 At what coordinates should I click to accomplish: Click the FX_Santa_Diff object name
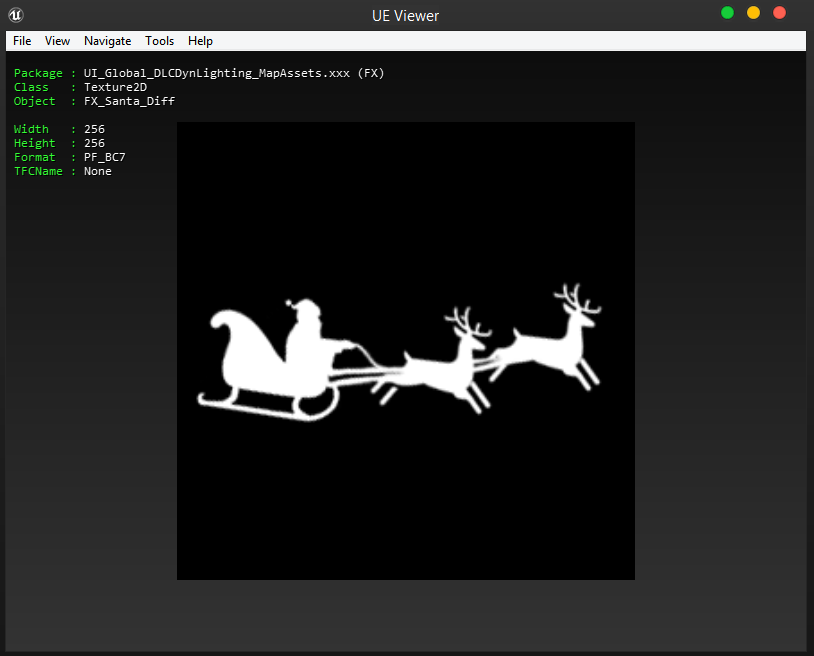129,101
